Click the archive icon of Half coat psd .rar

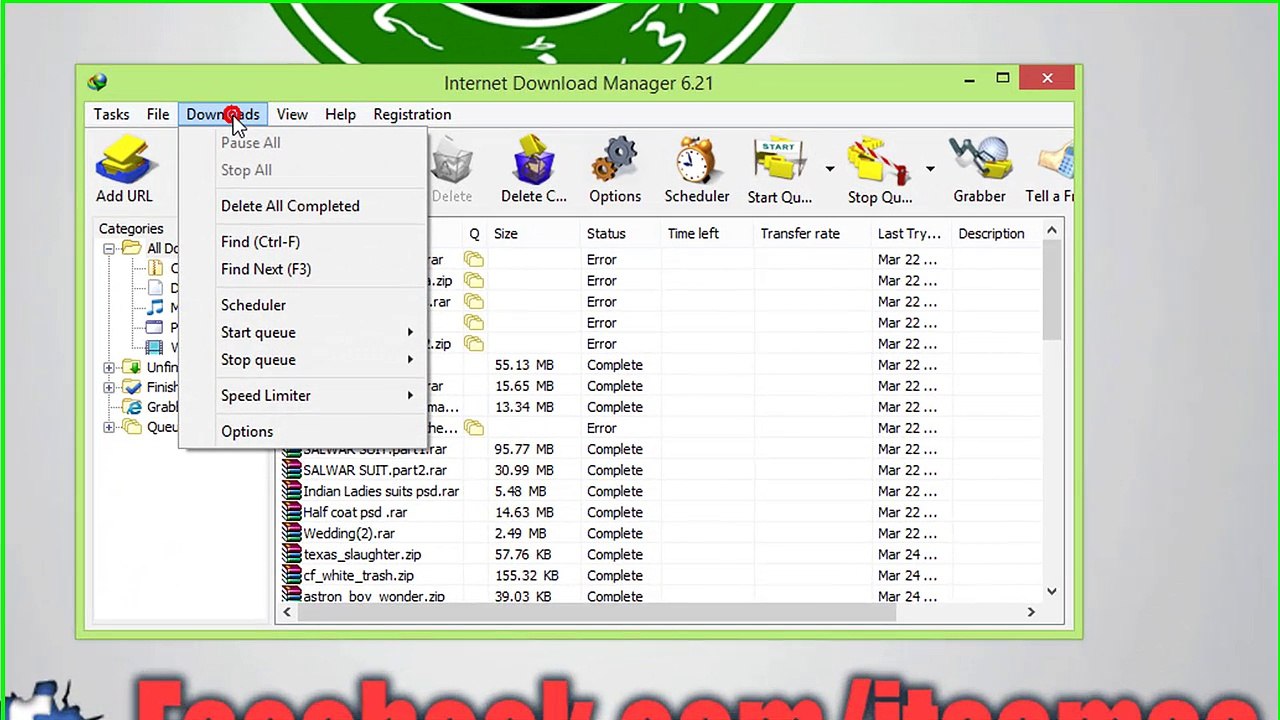[291, 512]
